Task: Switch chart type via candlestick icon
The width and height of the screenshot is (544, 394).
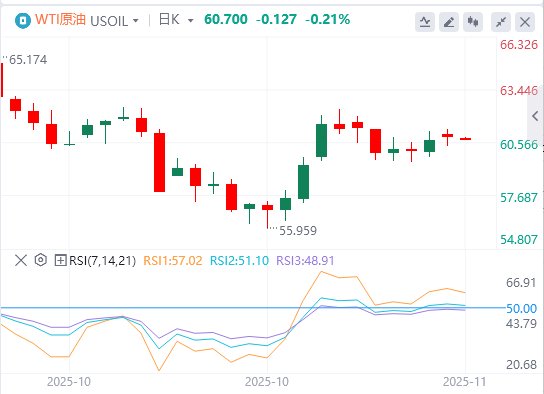Action: pos(473,22)
